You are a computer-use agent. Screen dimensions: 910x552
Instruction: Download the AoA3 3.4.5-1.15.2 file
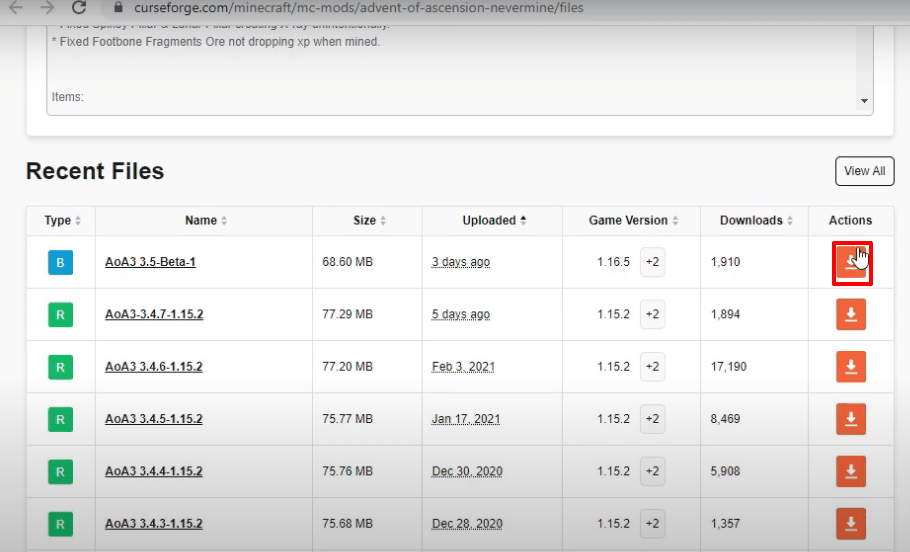coord(851,419)
